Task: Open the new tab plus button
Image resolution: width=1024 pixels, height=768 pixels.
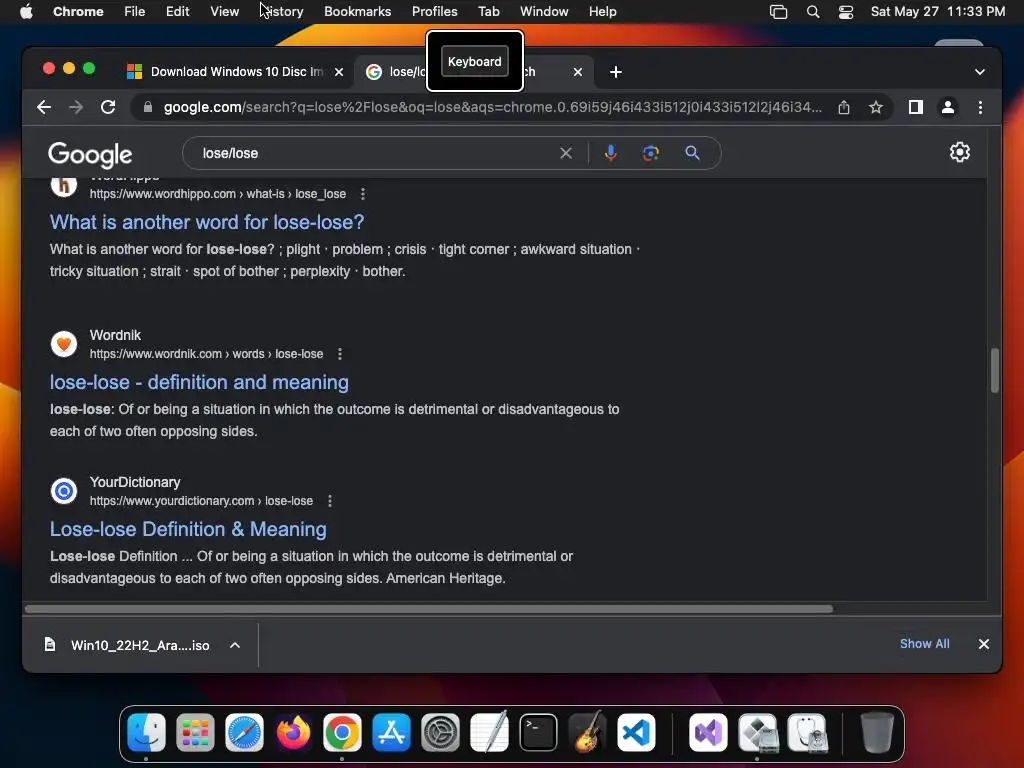Action: tap(615, 72)
